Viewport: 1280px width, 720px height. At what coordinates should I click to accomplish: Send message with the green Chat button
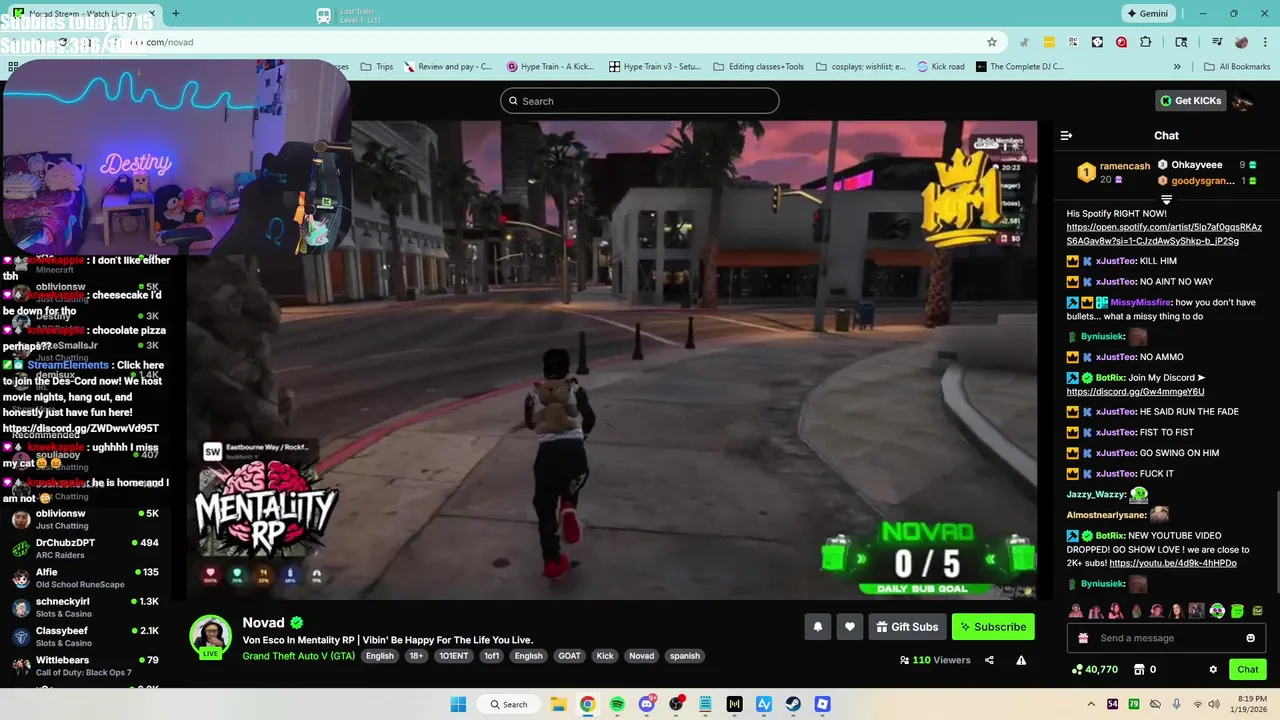(x=1248, y=669)
